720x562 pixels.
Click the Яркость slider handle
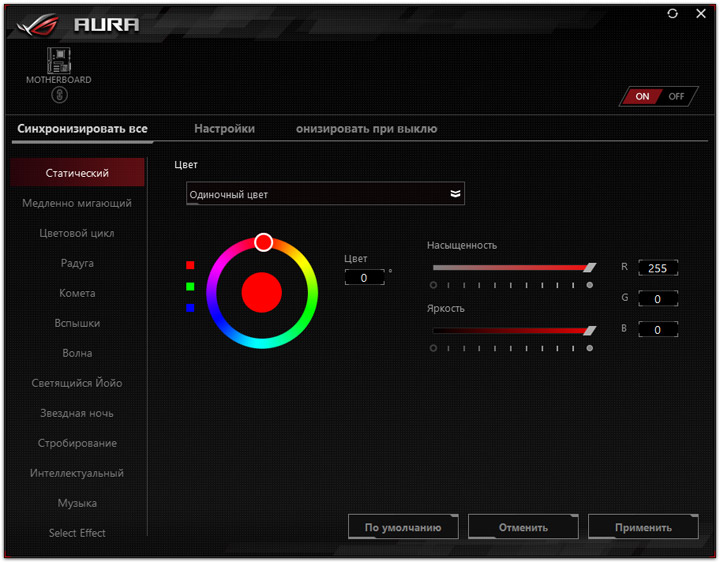590,331
